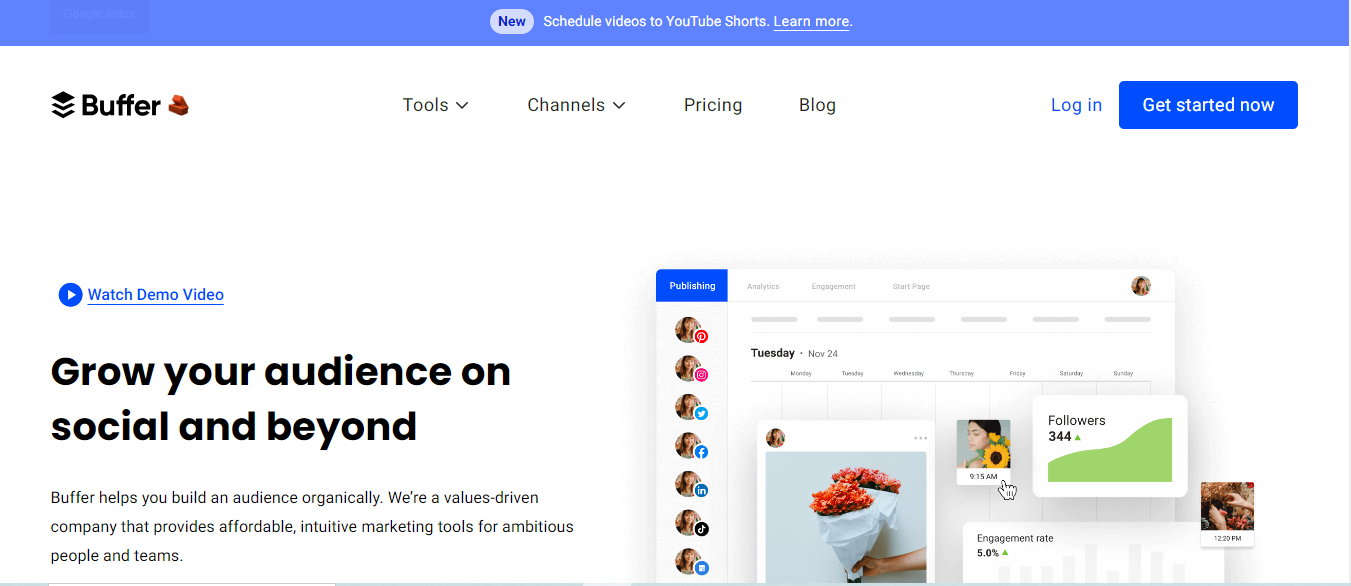
Task: Open the Pricing page
Action: click(713, 105)
